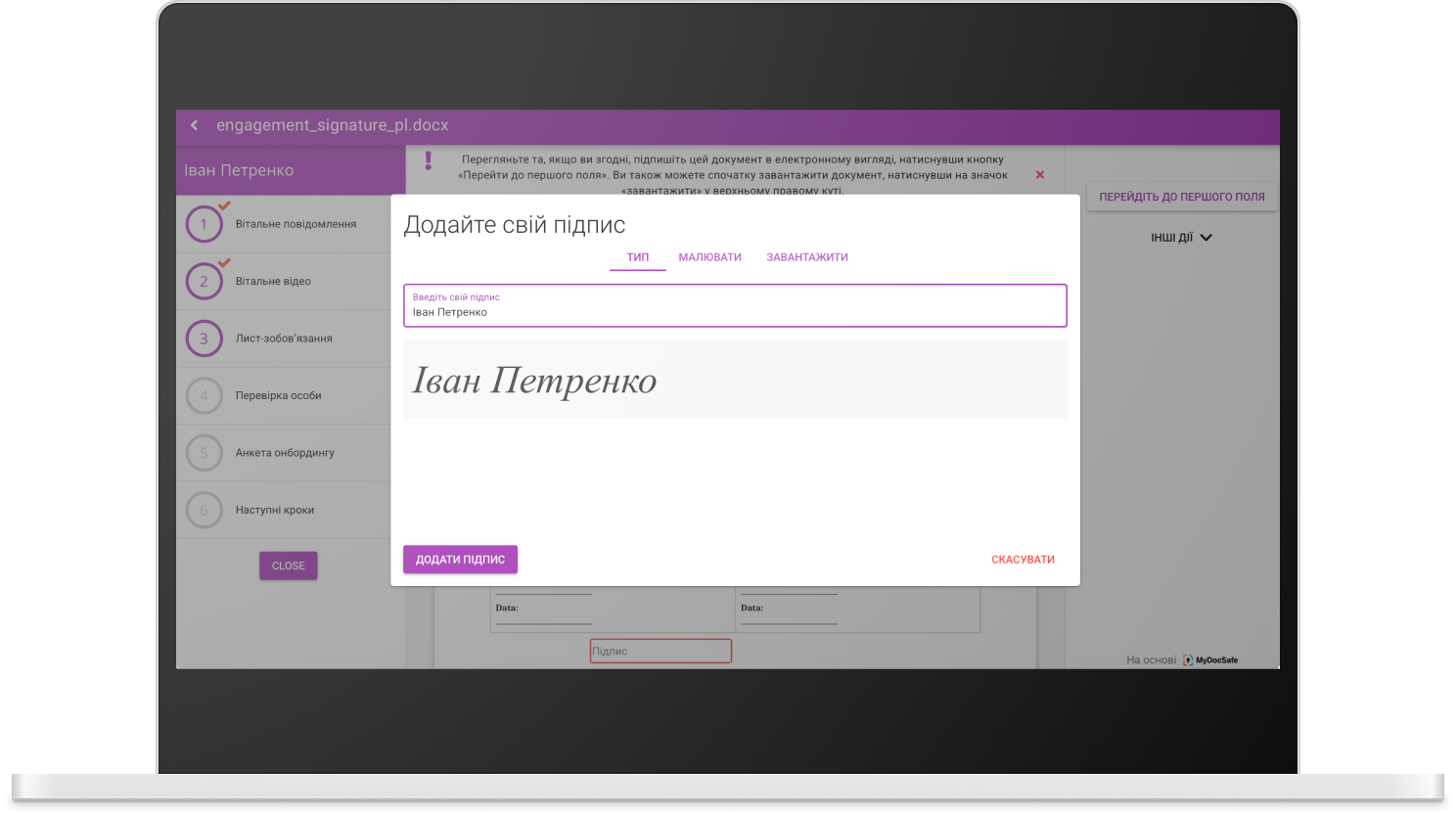Click step circle 5 Анкета онбордингу
1456x813 pixels.
point(204,452)
